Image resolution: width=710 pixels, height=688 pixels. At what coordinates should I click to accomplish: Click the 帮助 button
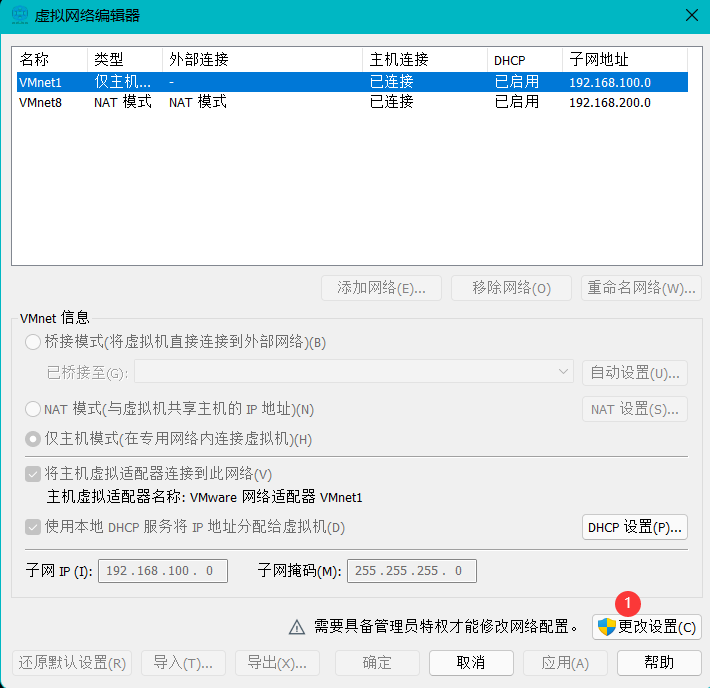659,663
